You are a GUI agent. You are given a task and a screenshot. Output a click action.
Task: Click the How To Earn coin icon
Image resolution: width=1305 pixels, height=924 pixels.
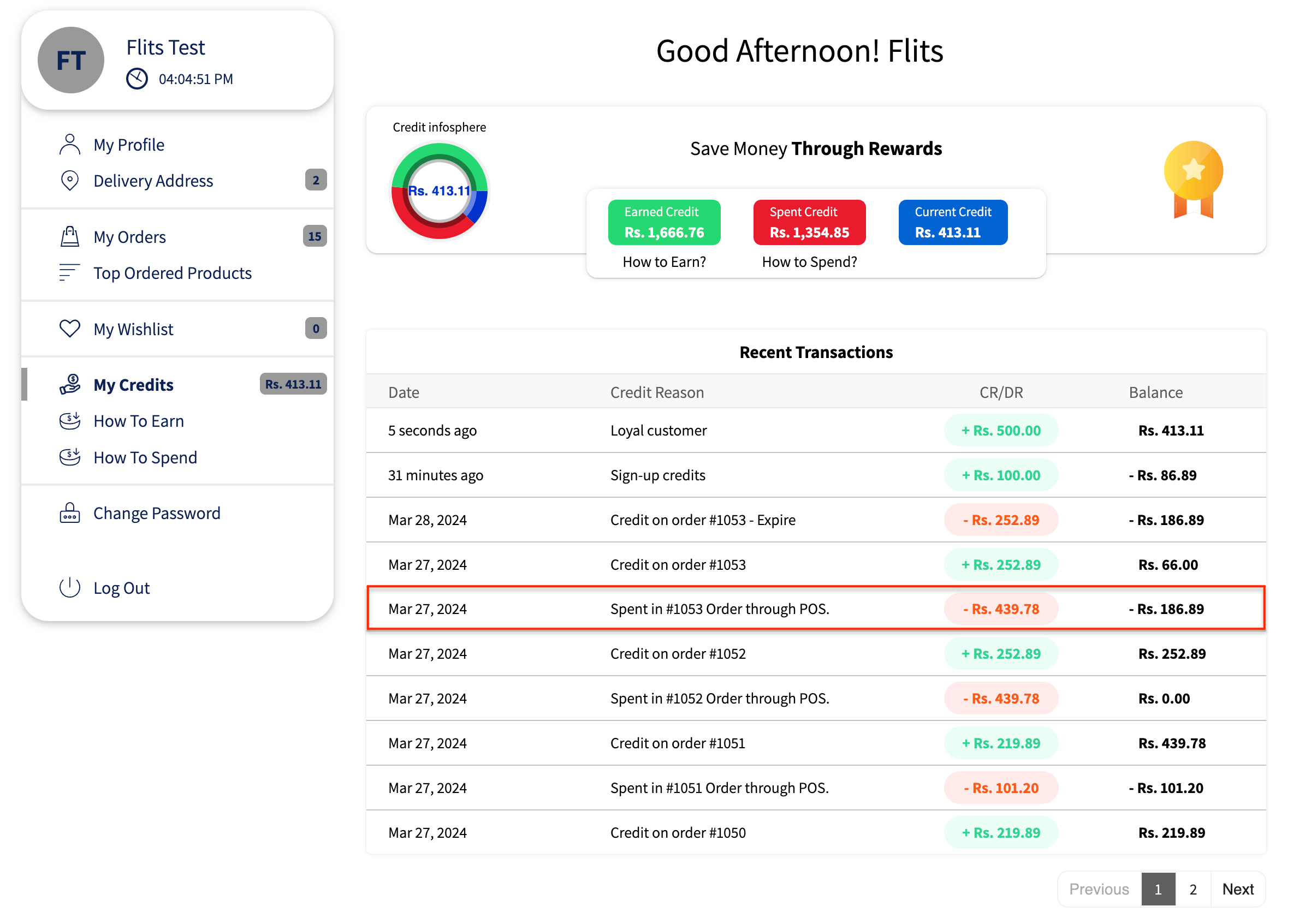[69, 421]
